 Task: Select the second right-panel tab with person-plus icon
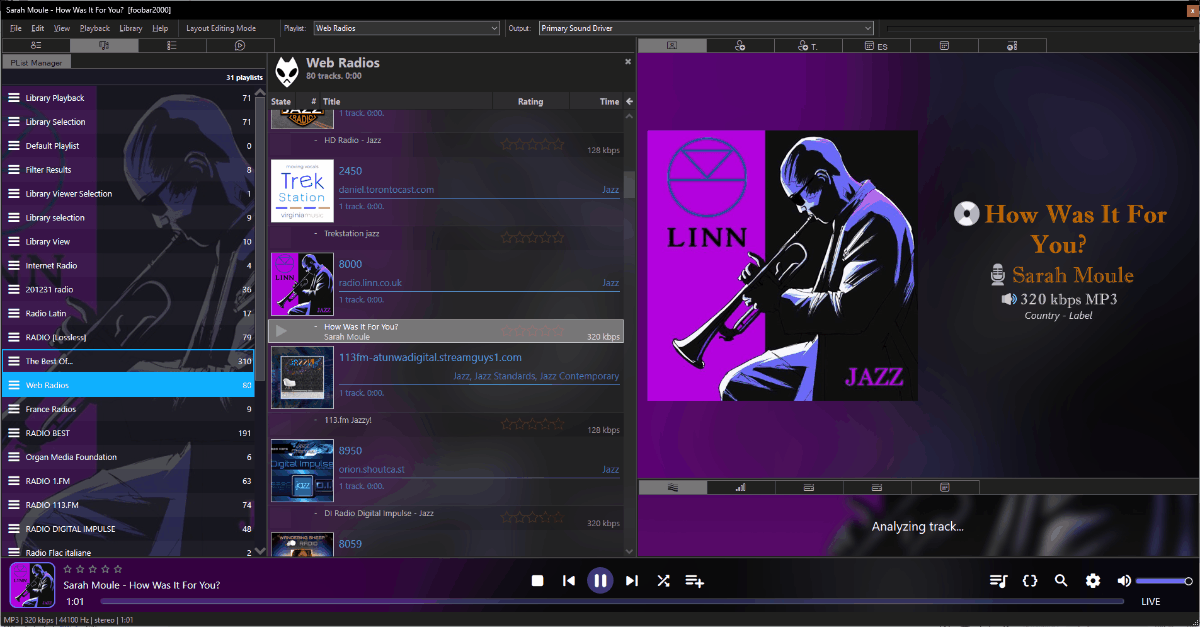coord(740,45)
